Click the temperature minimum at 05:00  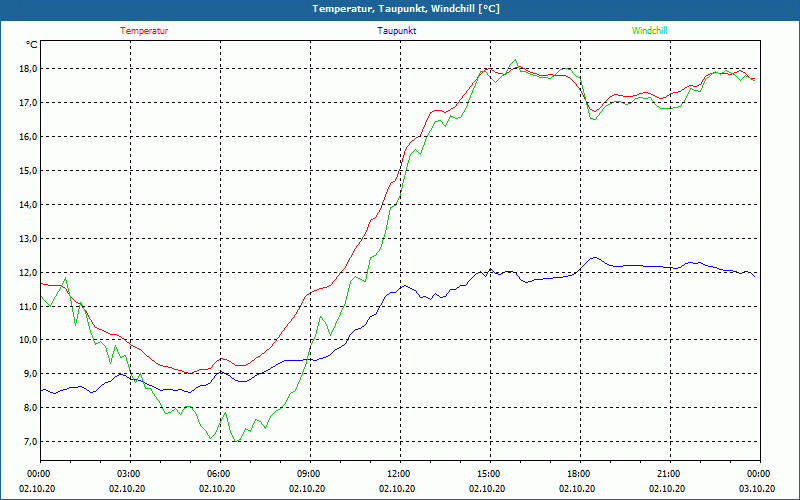coord(190,373)
